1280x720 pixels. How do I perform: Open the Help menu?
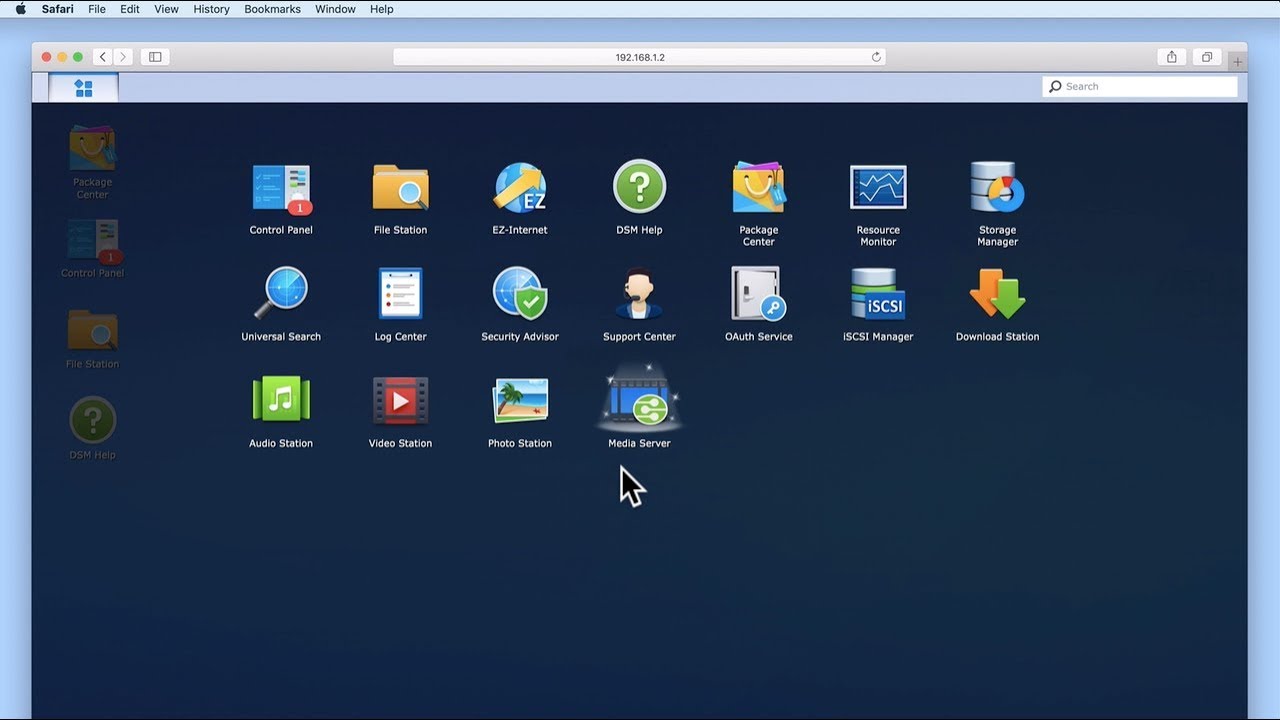point(381,9)
